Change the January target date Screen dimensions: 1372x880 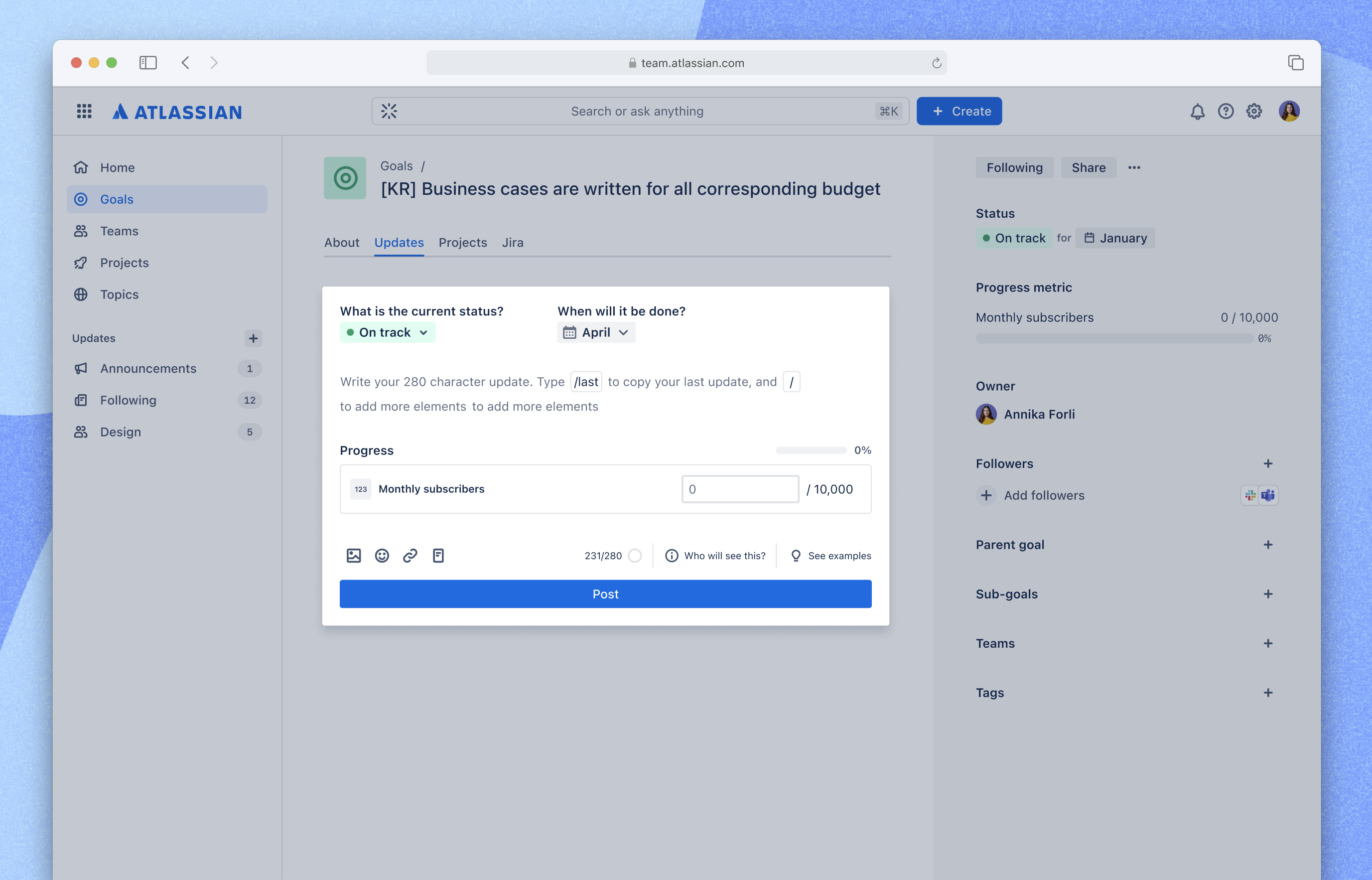[1115, 238]
